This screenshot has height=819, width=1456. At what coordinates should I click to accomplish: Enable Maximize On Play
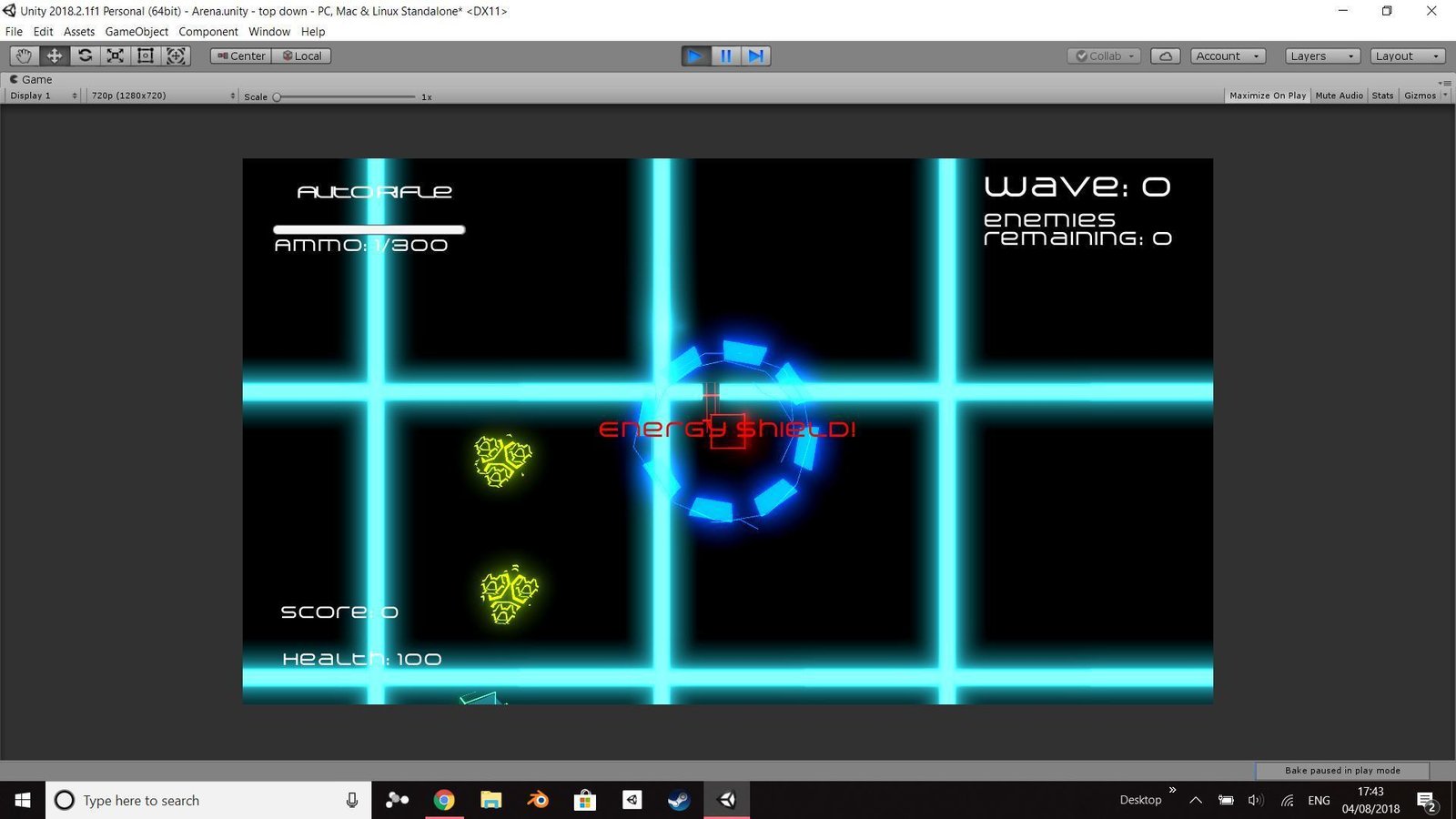coord(1268,95)
